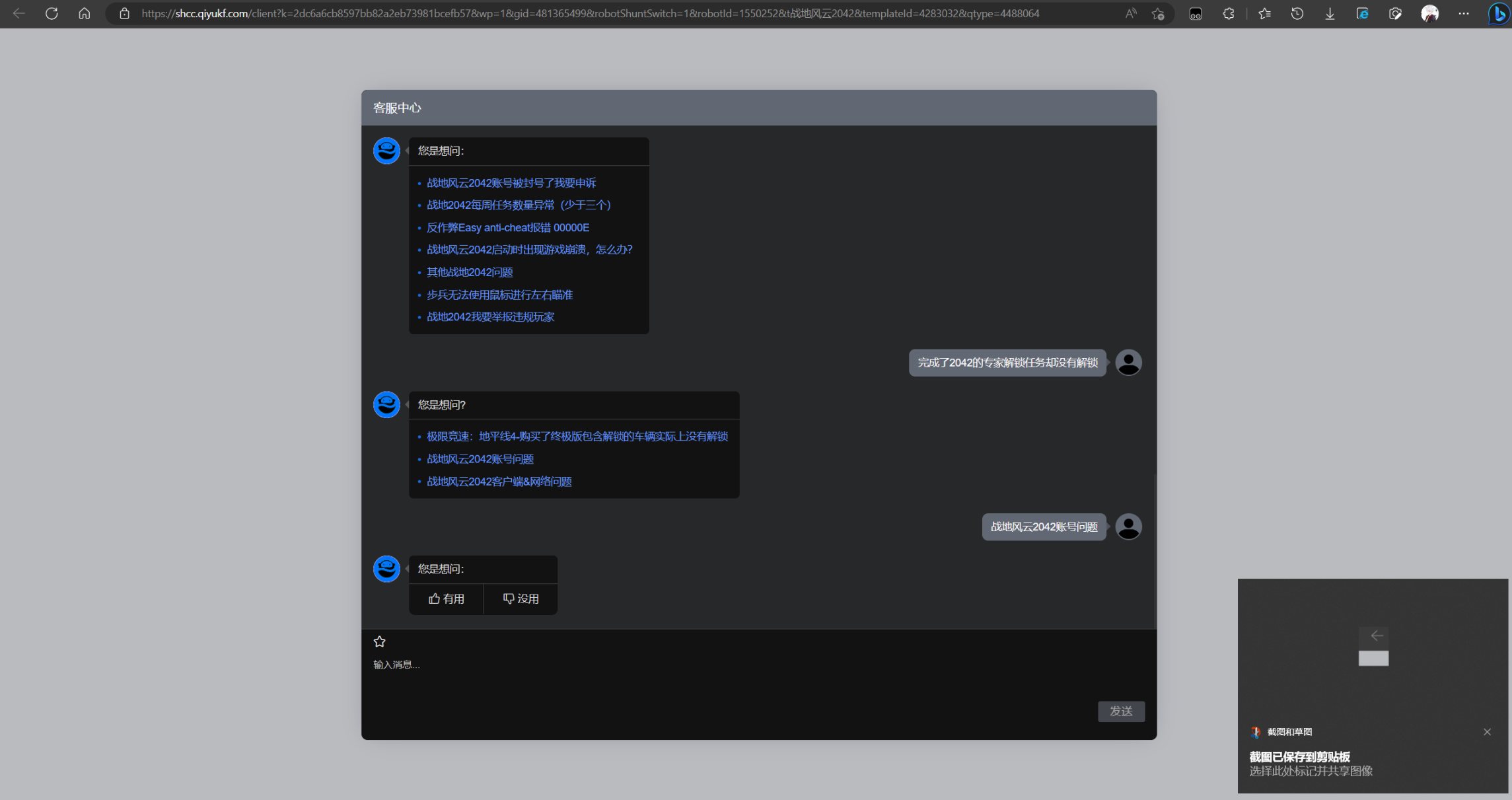
Task: Click the chat panel vertical scrollbar
Action: pos(1155,551)
